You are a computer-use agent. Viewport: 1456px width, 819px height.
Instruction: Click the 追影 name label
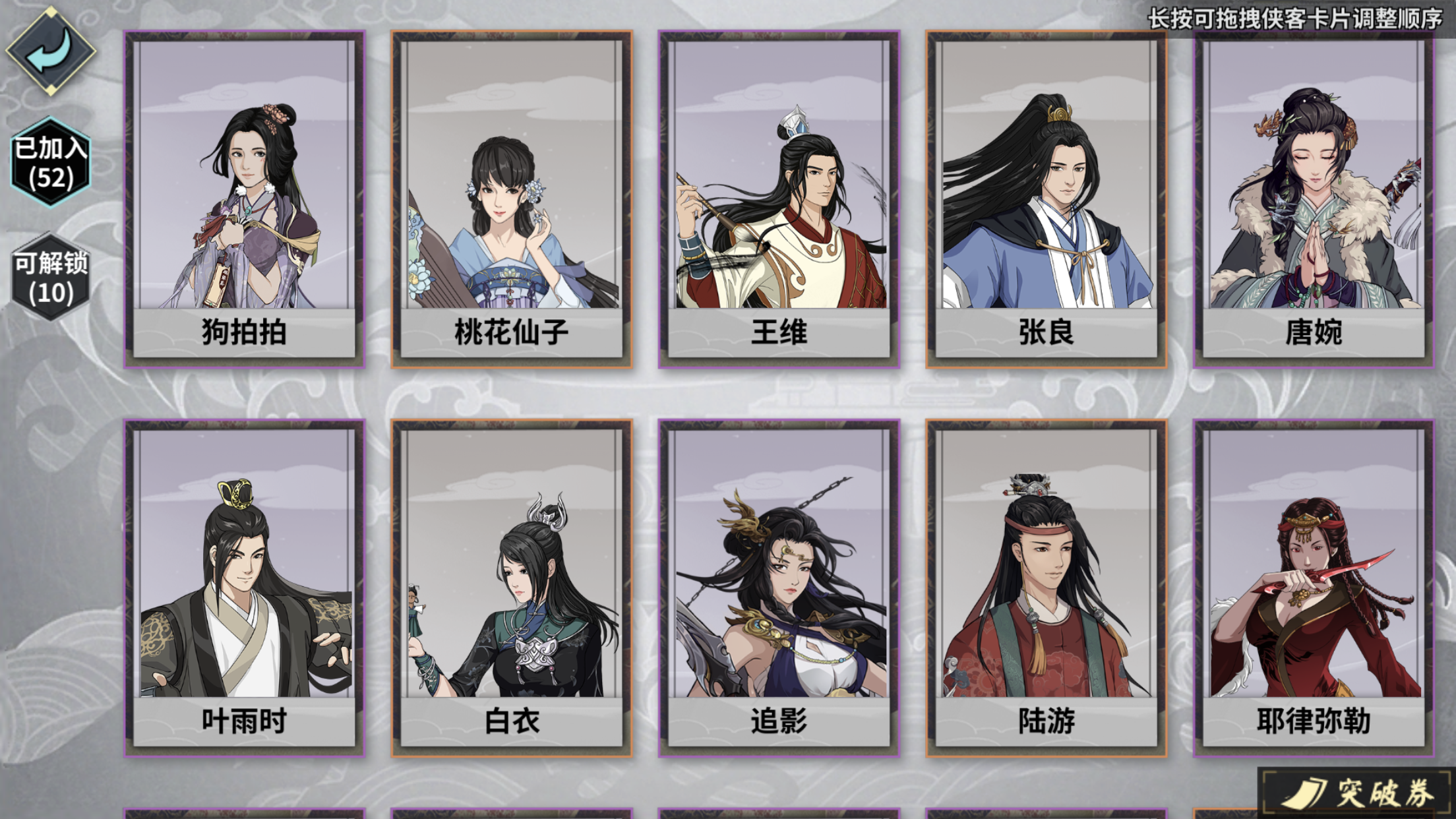click(779, 721)
